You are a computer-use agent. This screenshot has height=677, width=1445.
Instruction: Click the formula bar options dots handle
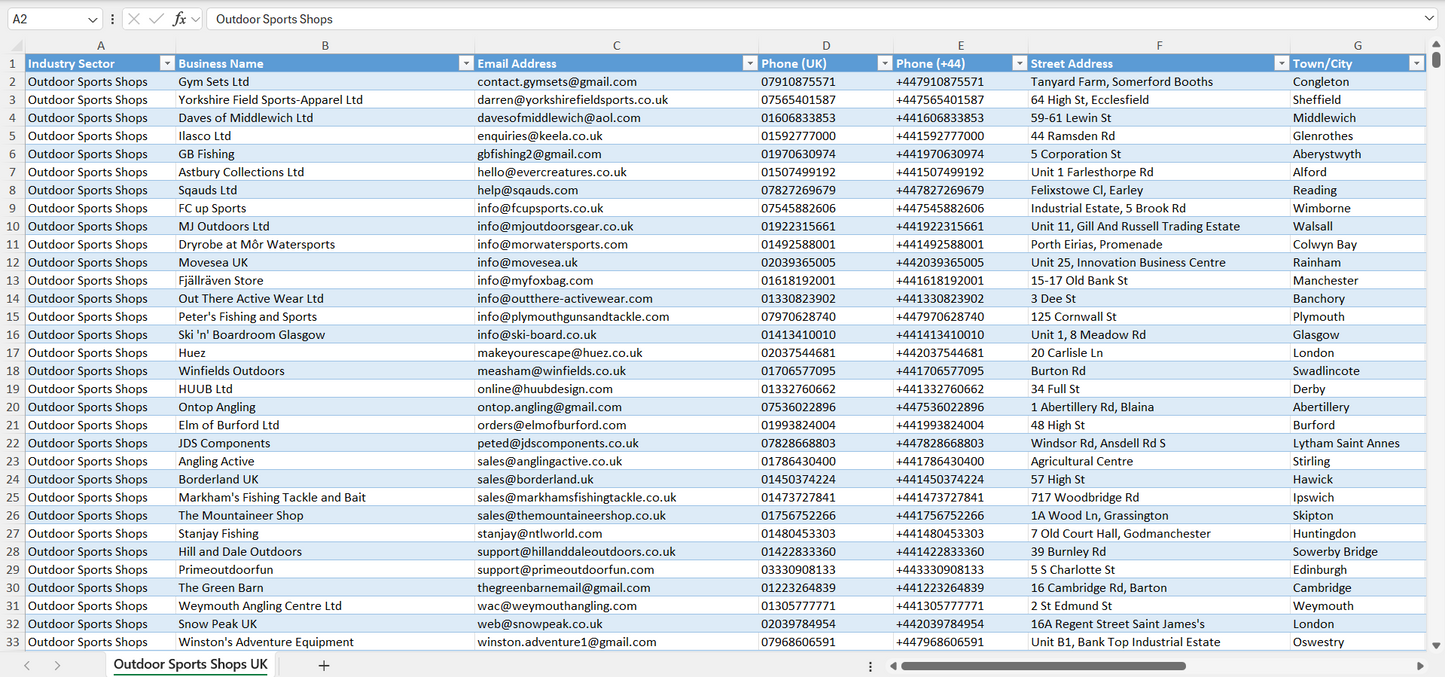112,19
